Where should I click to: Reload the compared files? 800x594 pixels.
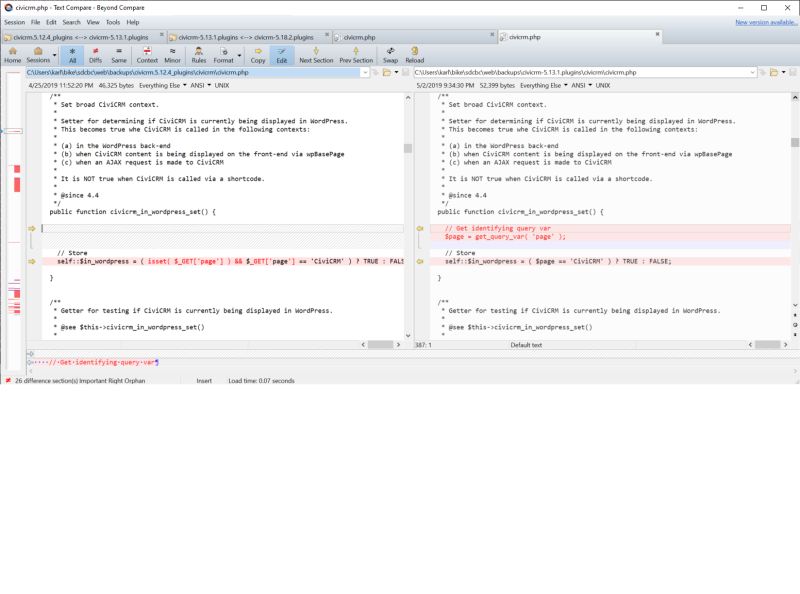pyautogui.click(x=415, y=55)
